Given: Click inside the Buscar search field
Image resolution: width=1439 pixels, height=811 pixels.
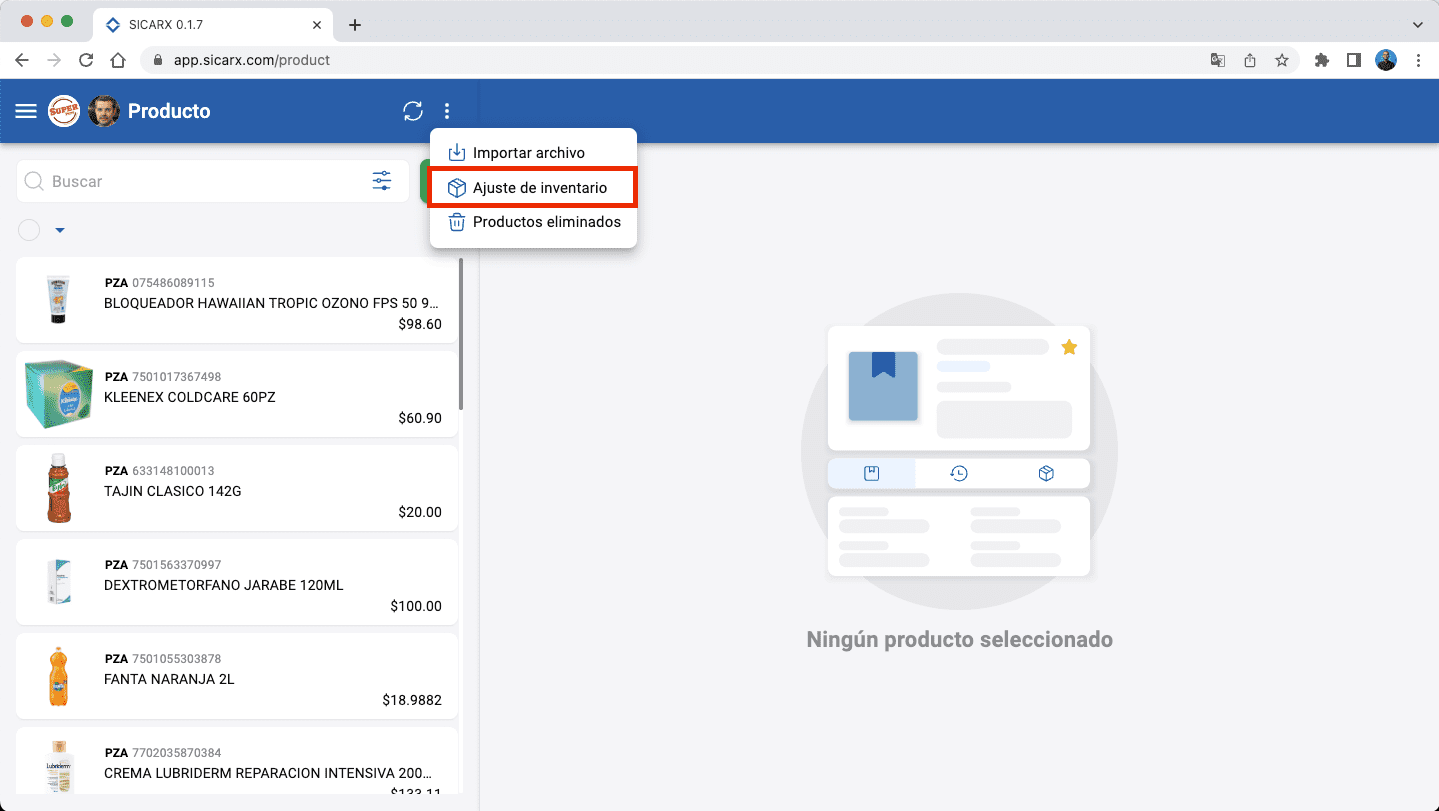Looking at the screenshot, I should point(150,181).
